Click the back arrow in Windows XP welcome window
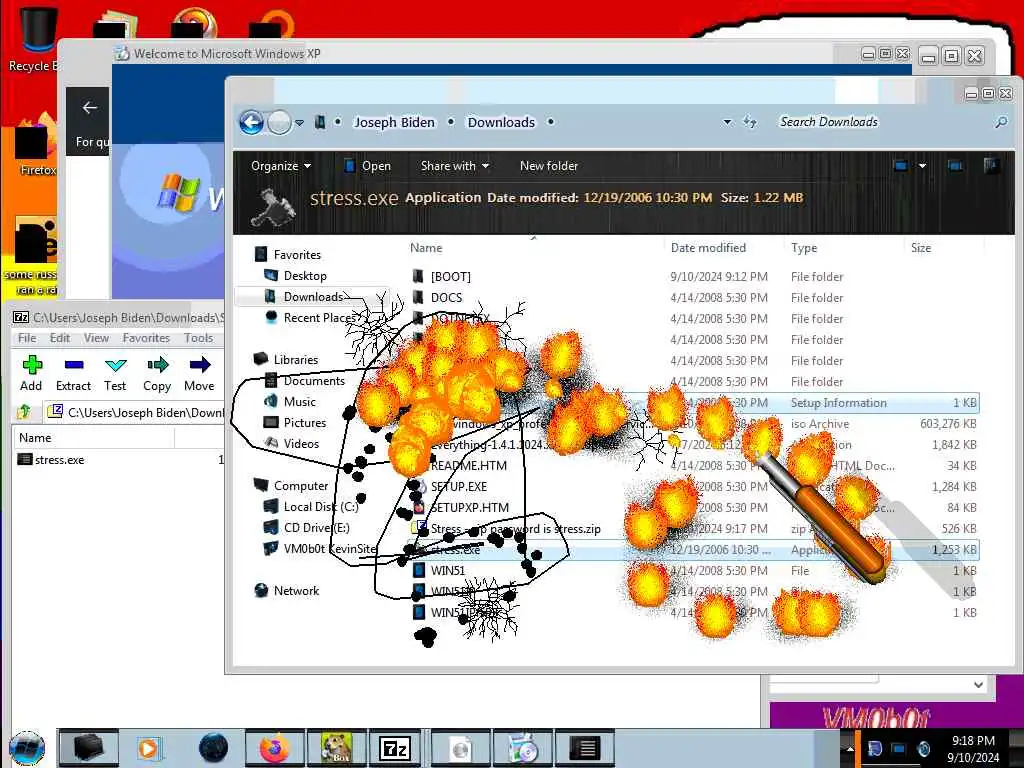 pyautogui.click(x=89, y=108)
